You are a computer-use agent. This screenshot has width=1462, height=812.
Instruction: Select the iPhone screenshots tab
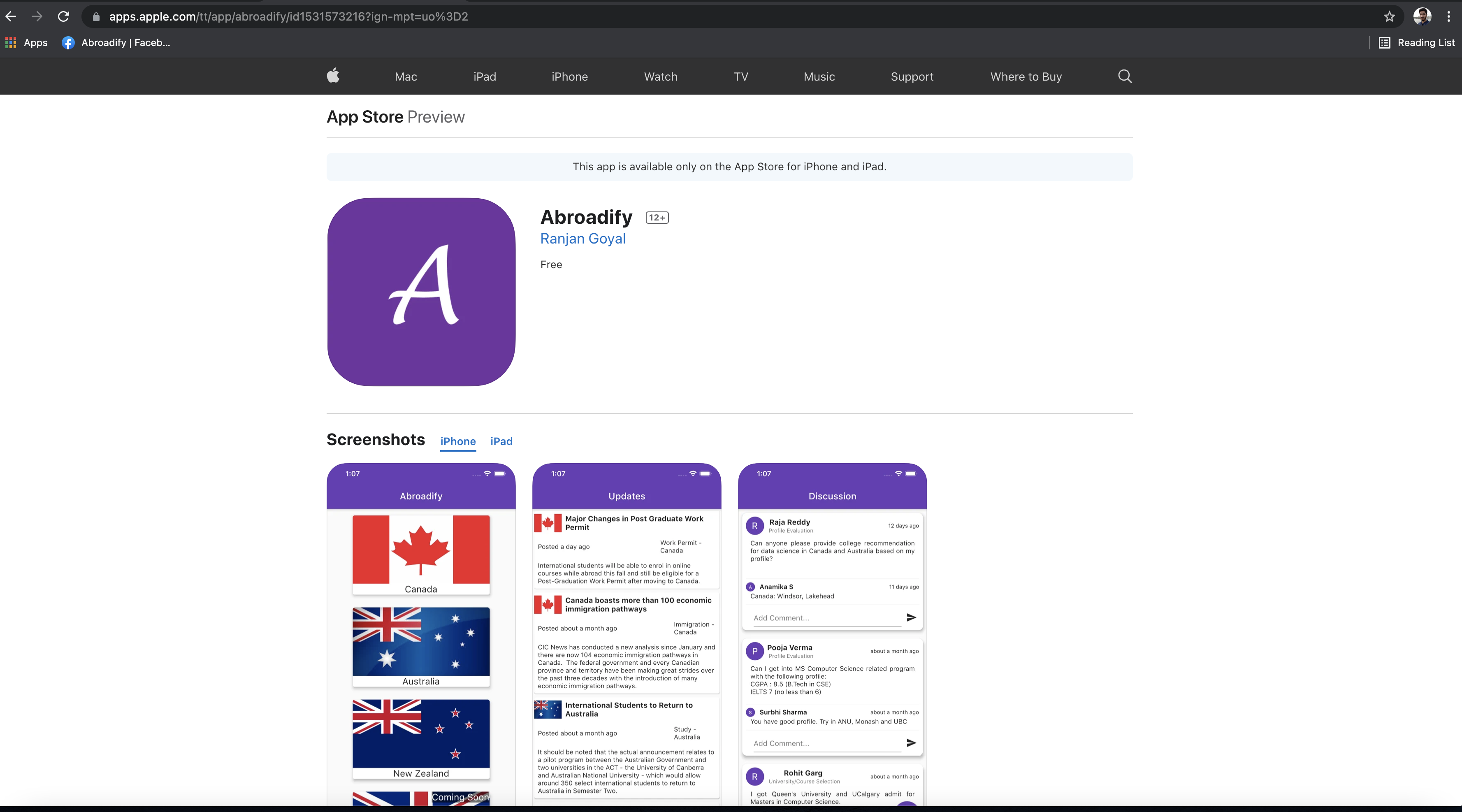[x=458, y=441]
